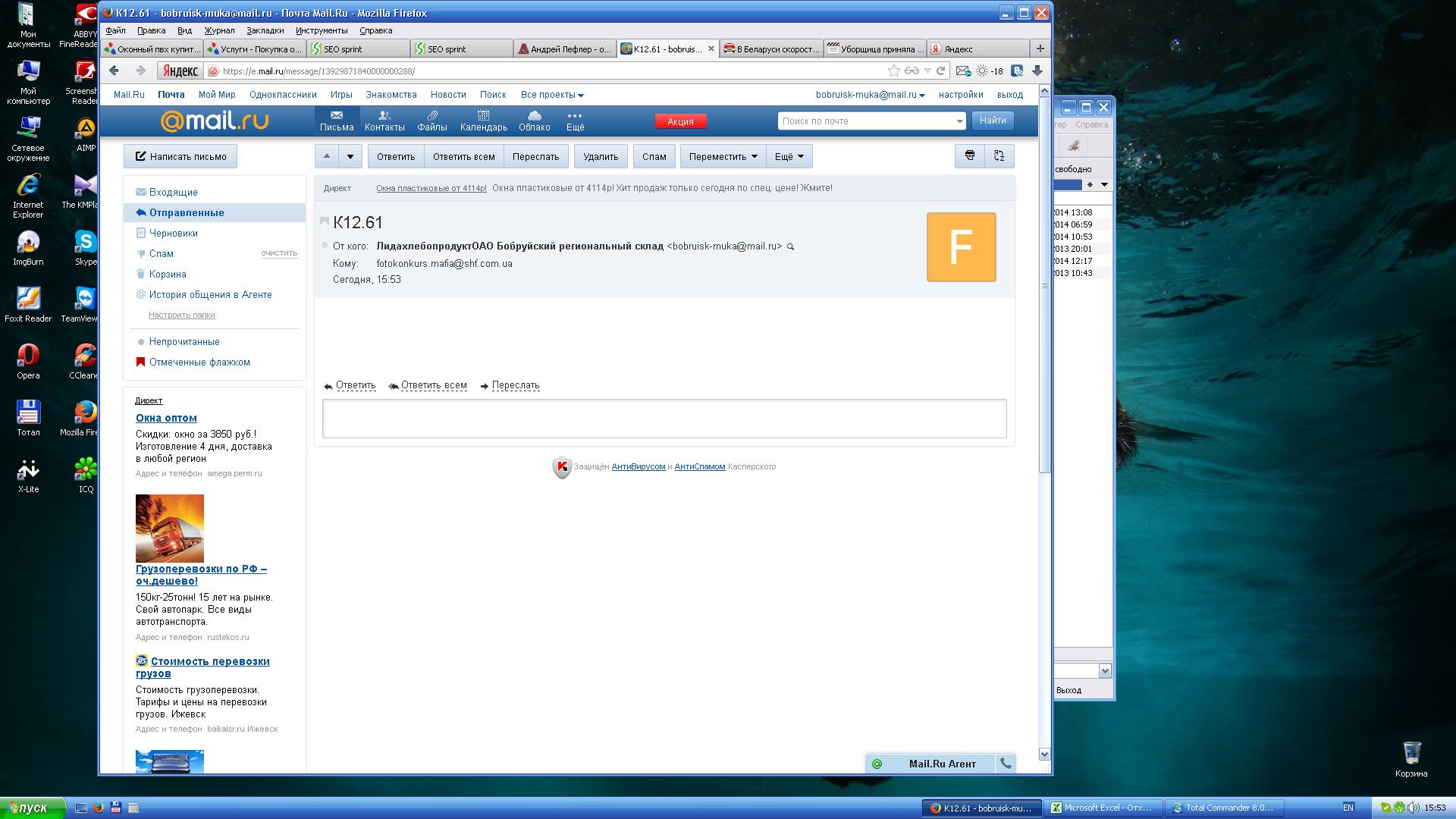Open the Входящие folder
This screenshot has height=819, width=1456.
173,192
